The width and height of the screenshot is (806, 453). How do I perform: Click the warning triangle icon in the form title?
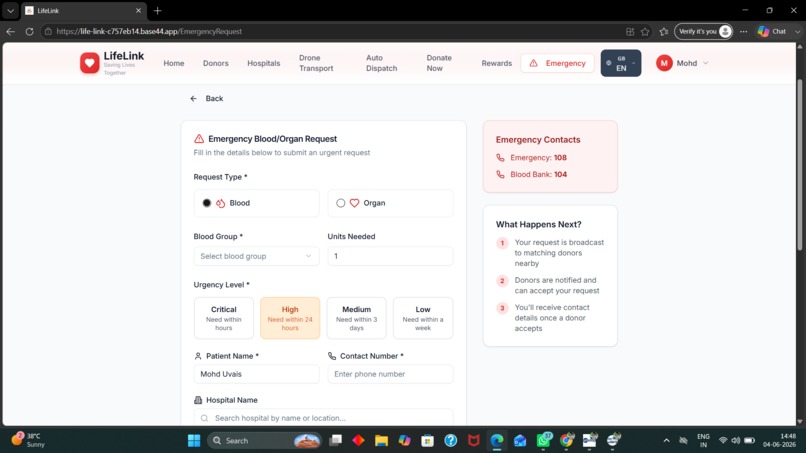pyautogui.click(x=199, y=139)
